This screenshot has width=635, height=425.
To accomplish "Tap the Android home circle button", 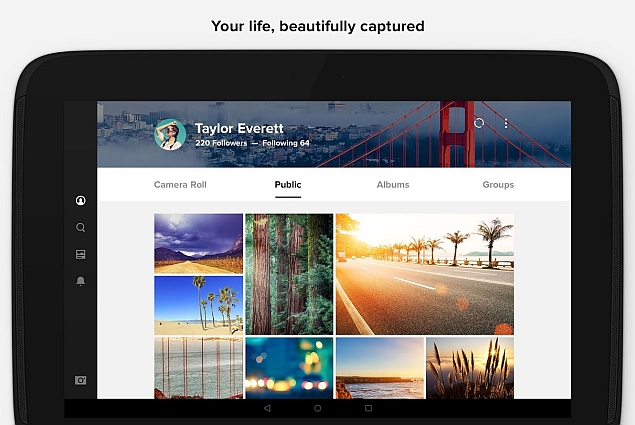I will (318, 408).
